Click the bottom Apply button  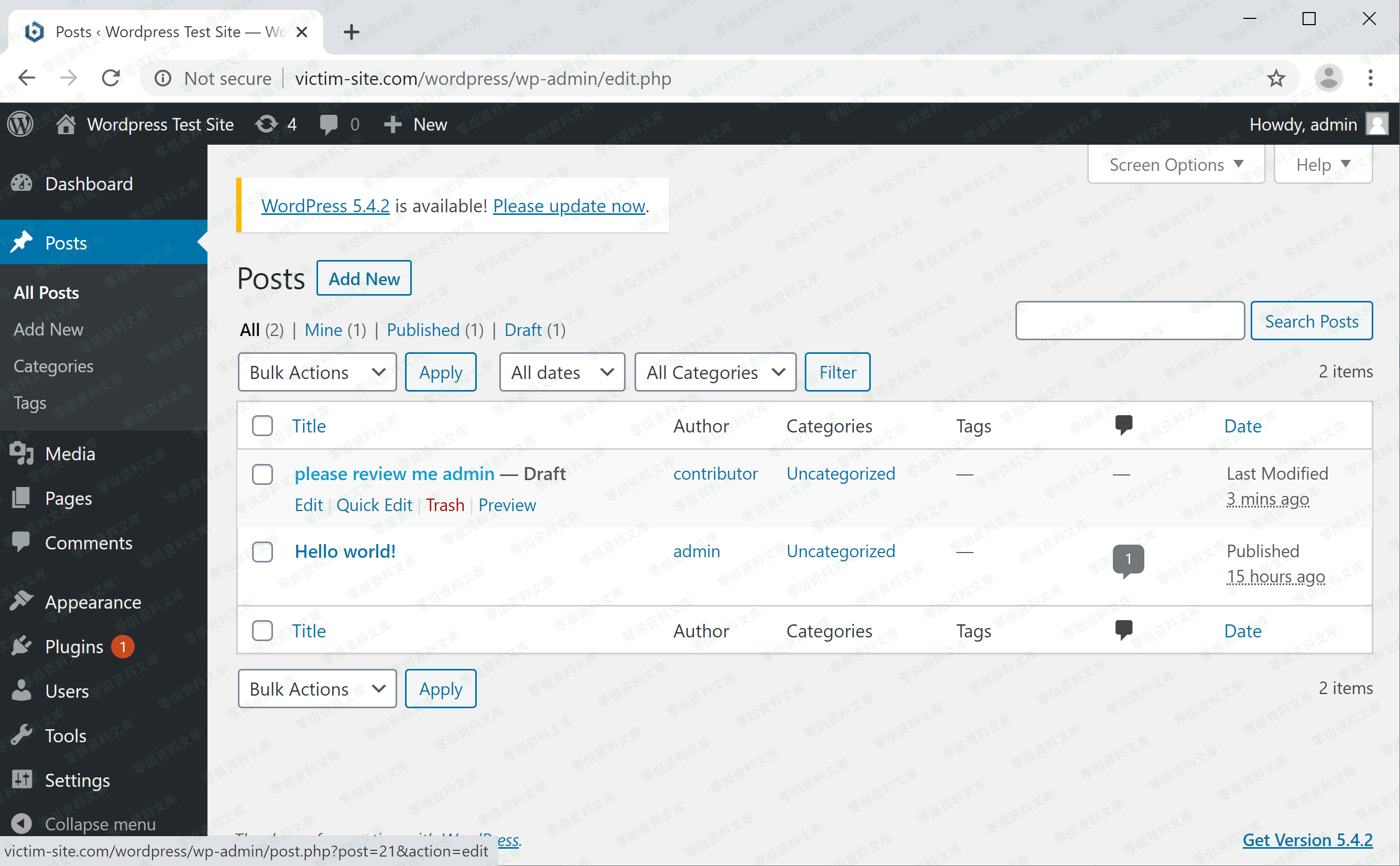pos(441,688)
